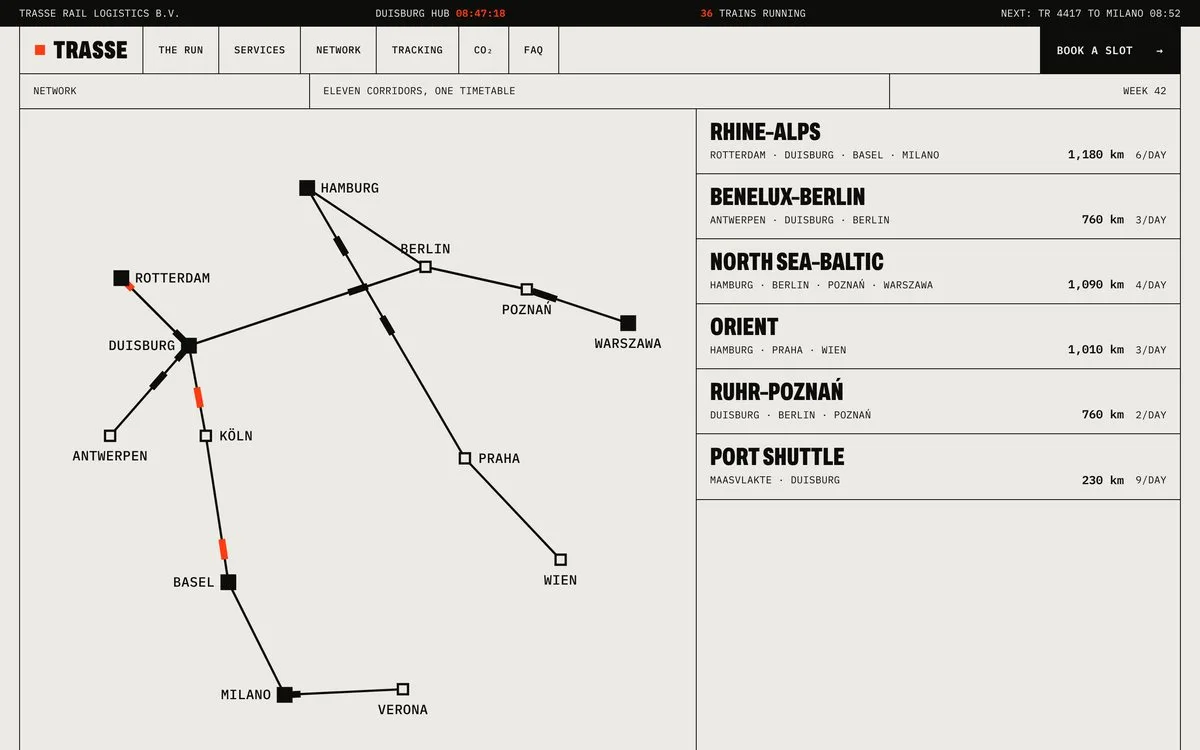This screenshot has width=1200, height=750.
Task: Select the Hamburg station node on map
Action: pos(307,188)
